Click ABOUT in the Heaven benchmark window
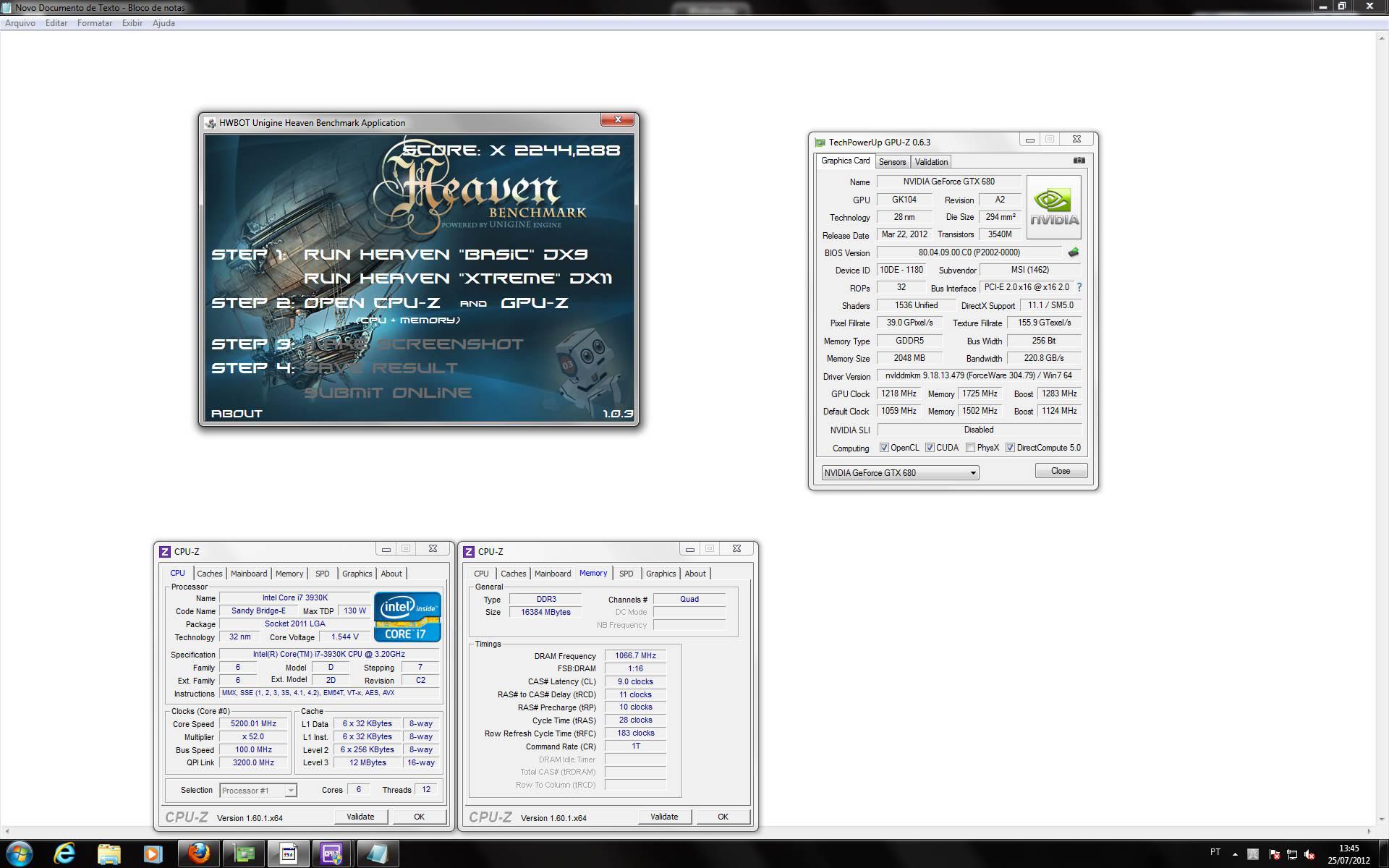Viewport: 1389px width, 868px height. 237,414
